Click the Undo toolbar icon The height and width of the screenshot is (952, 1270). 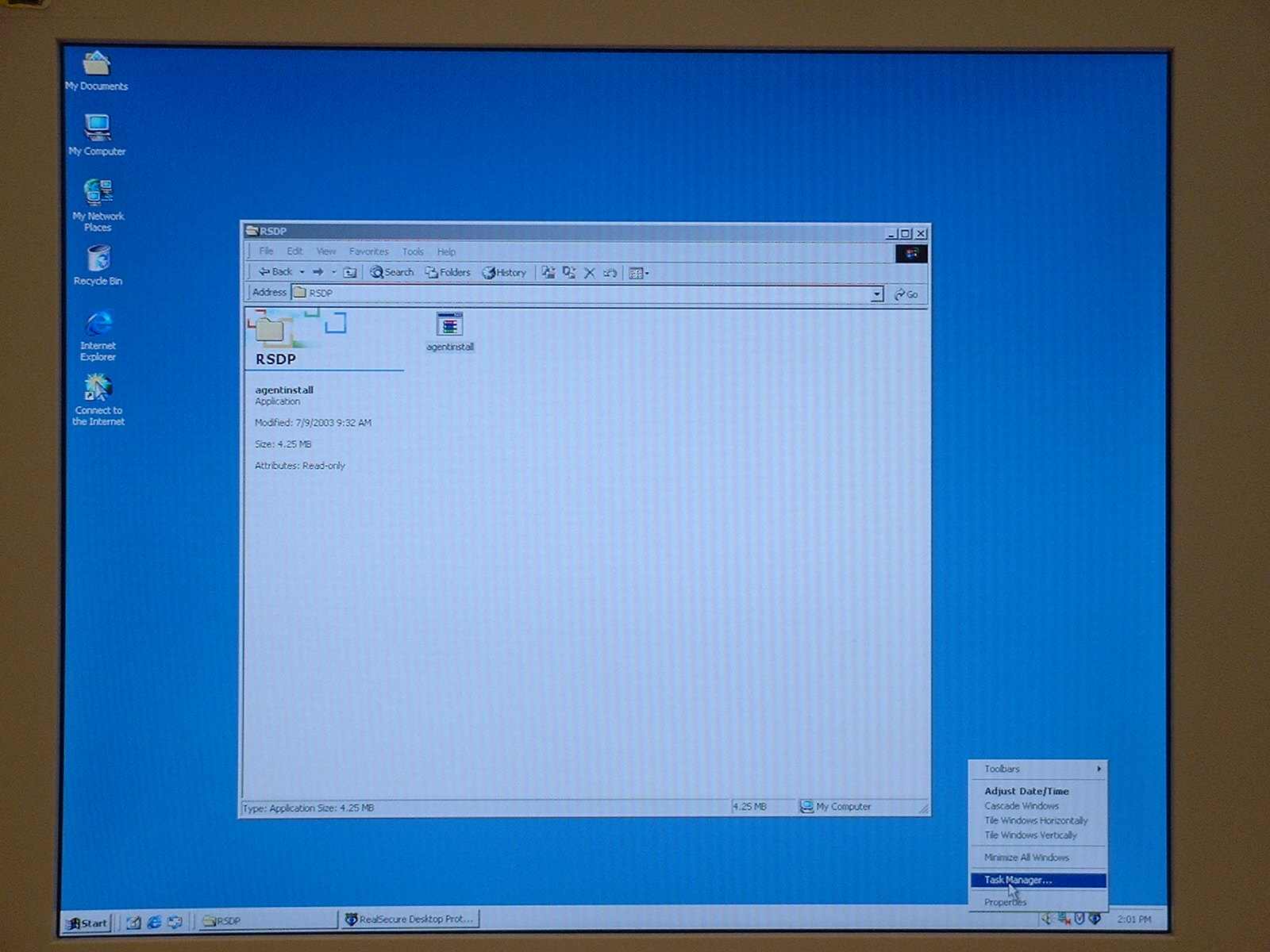pyautogui.click(x=610, y=273)
